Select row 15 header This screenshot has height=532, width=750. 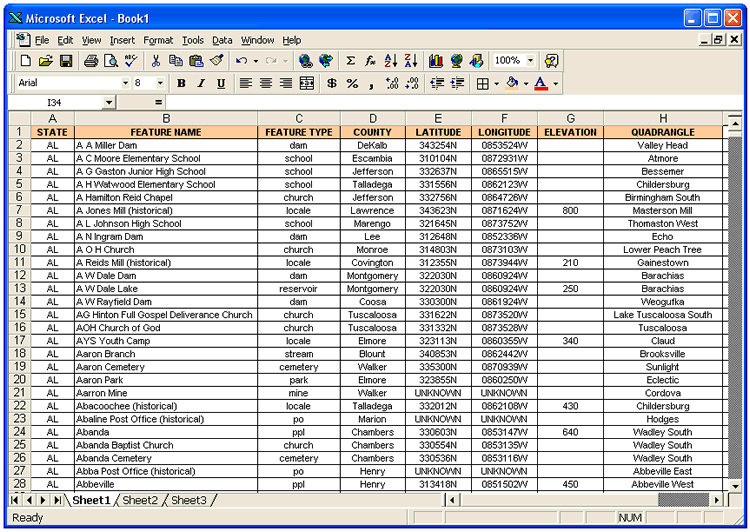point(20,314)
